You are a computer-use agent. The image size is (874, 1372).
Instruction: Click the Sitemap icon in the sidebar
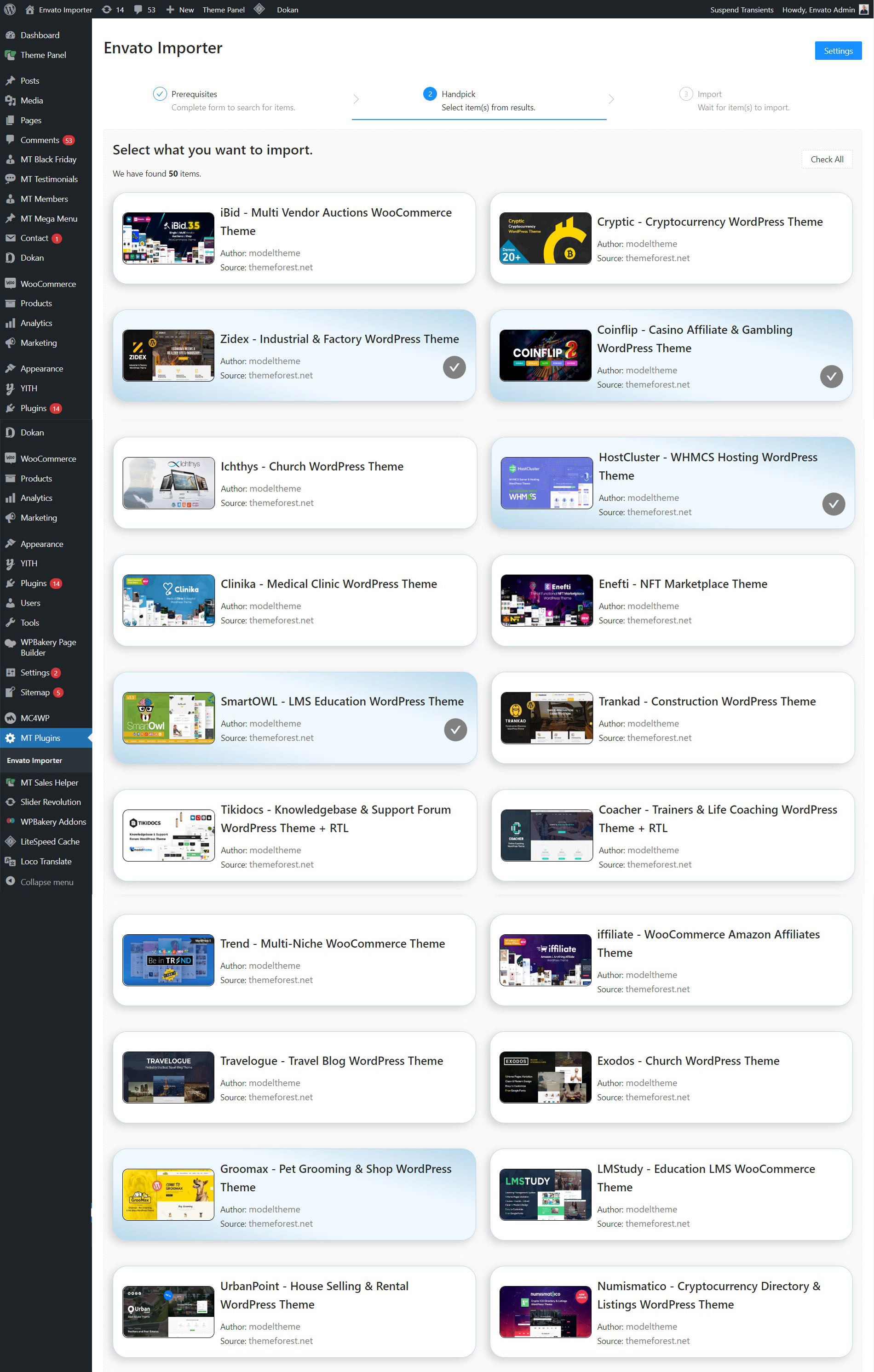coord(10,692)
